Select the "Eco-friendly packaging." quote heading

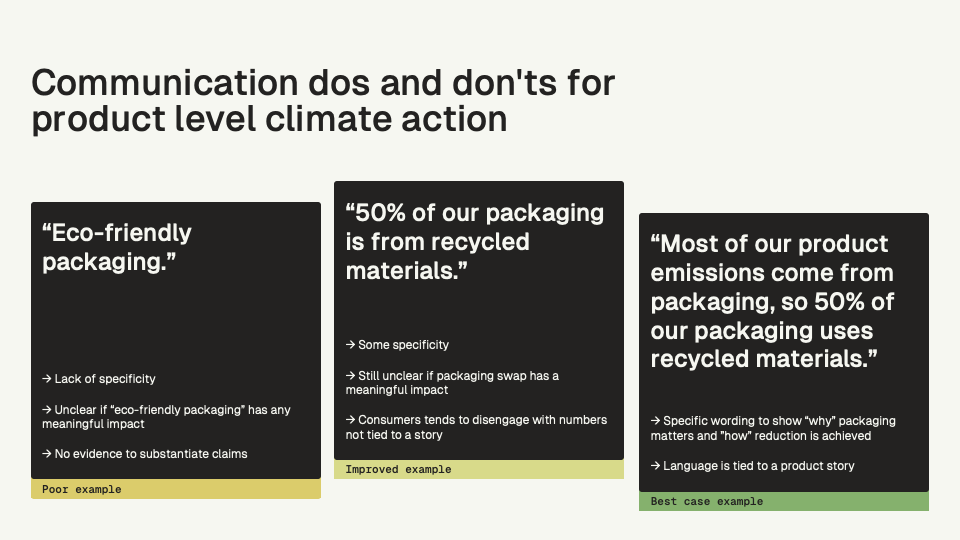(117, 247)
